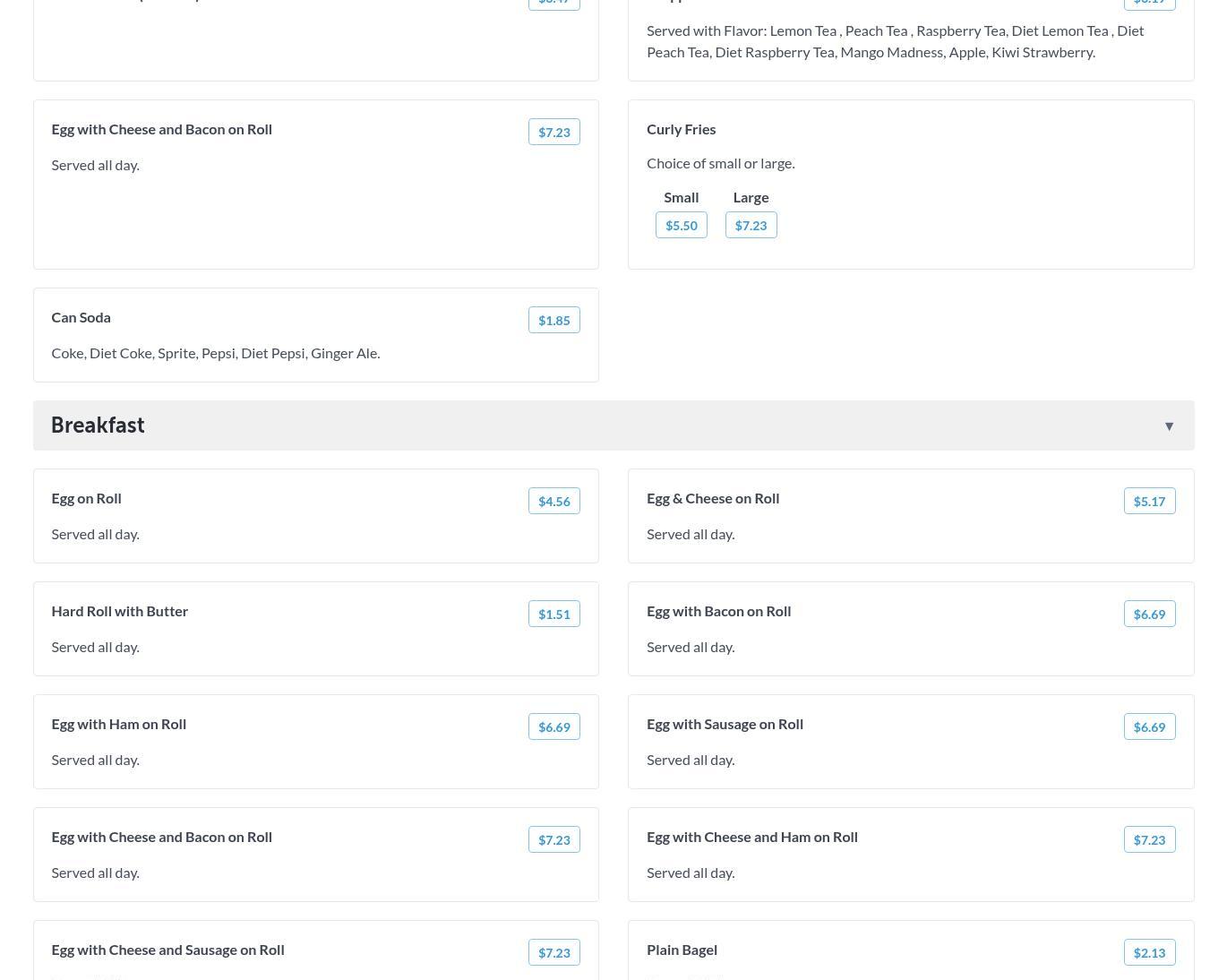Image resolution: width=1227 pixels, height=980 pixels.
Task: Add Plain Bagel for $2.13
Action: click(x=1149, y=953)
